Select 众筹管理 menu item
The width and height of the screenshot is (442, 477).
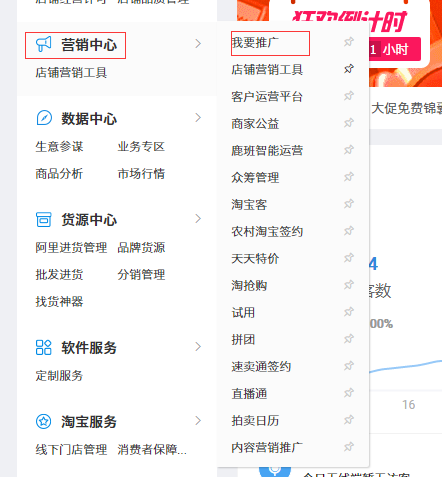tap(255, 178)
